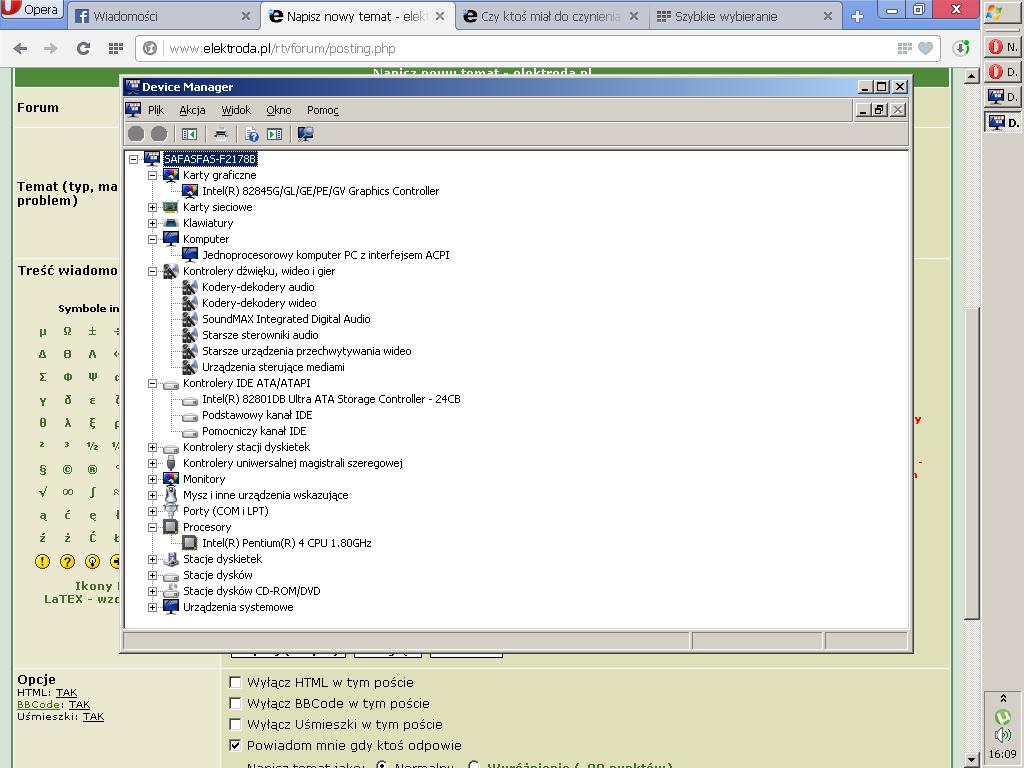Insert the Σ symbol
Viewport: 1024px width, 768px height.
coord(42,377)
